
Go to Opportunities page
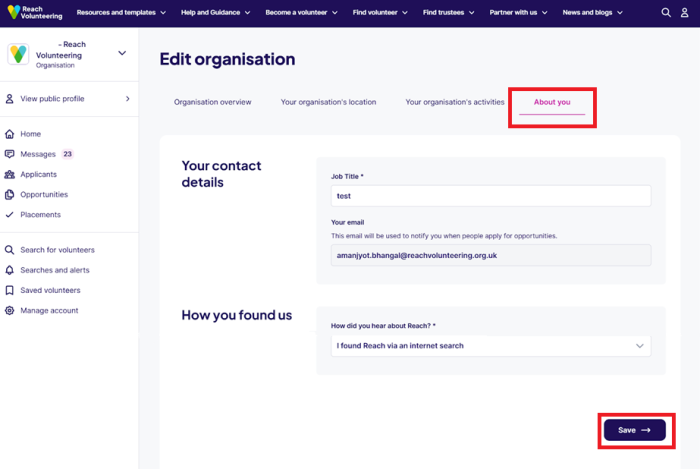(x=44, y=195)
